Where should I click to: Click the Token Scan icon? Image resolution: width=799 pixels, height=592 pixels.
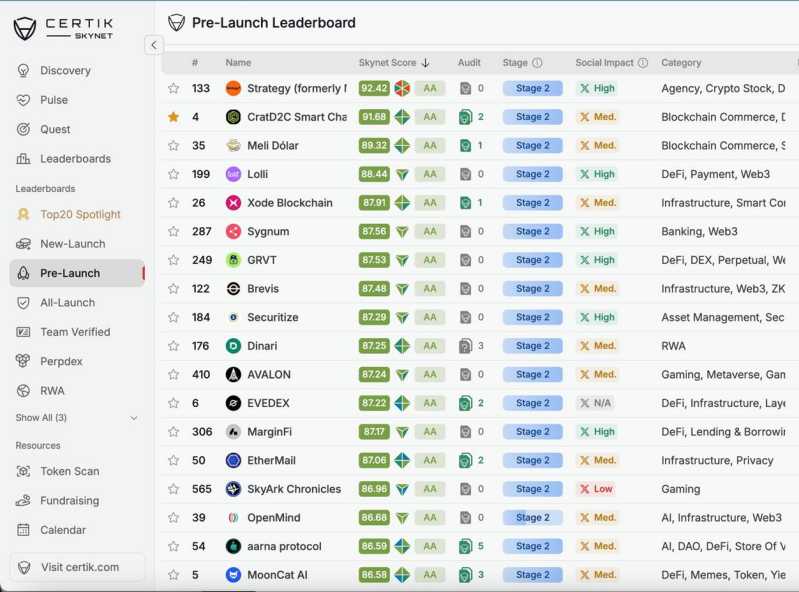[23, 471]
